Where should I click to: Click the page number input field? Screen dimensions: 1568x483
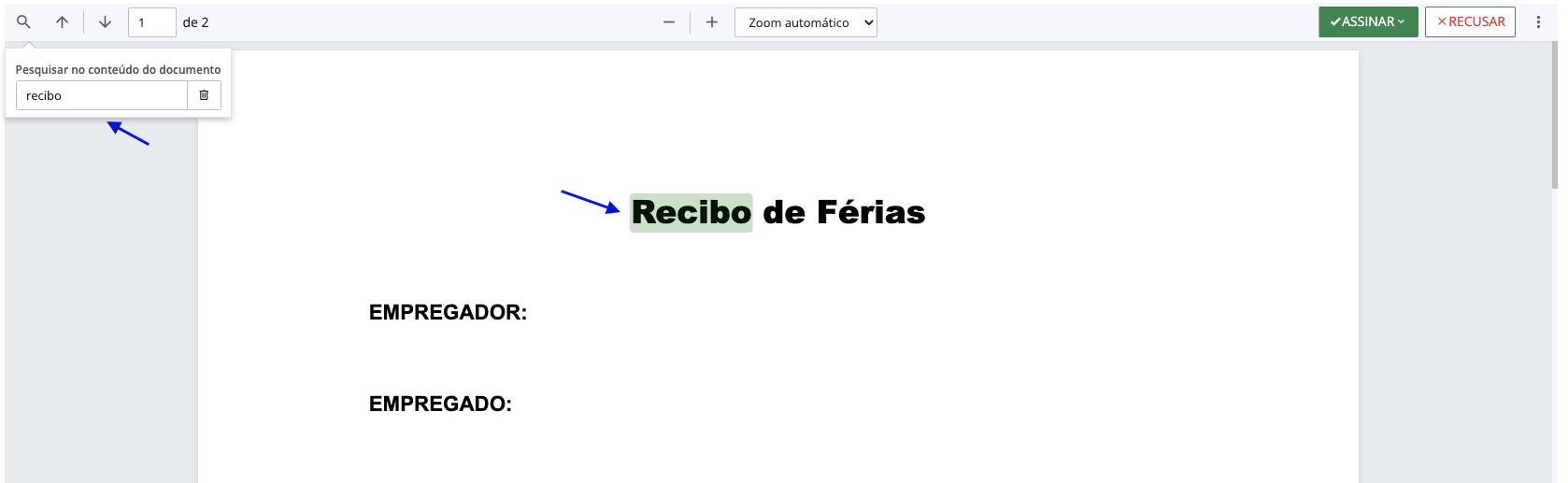pos(151,22)
